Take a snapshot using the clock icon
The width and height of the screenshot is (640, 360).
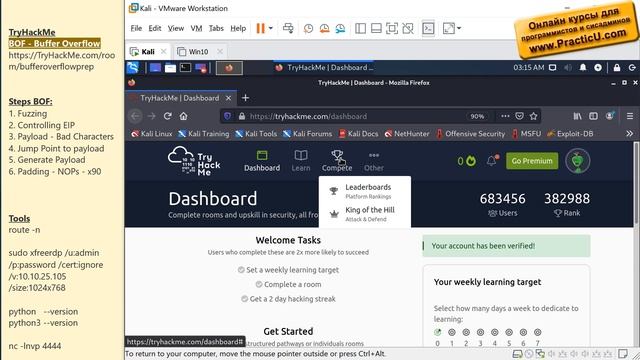(309, 28)
